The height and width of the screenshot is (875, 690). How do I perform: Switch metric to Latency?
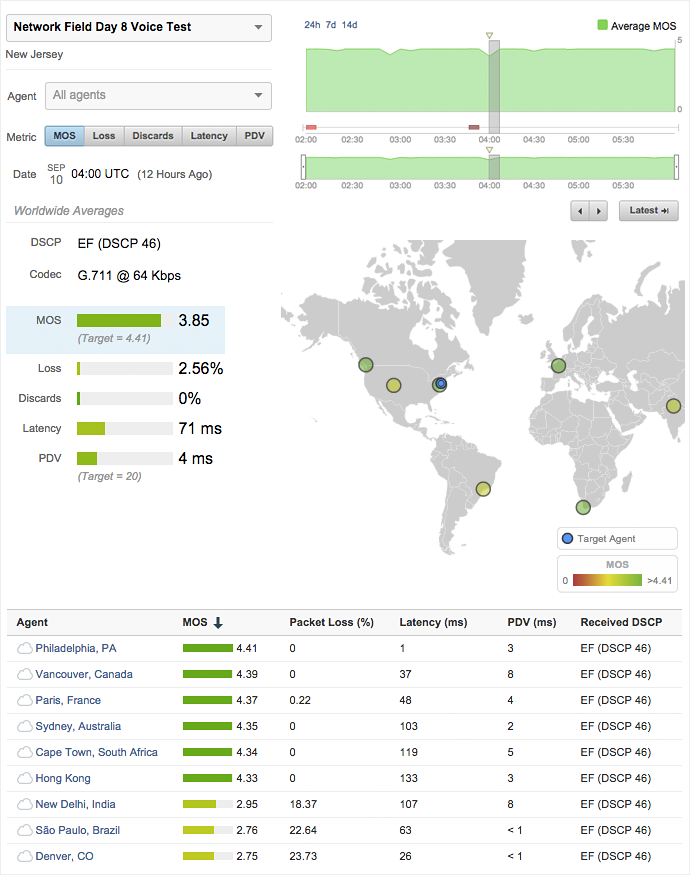pos(210,136)
